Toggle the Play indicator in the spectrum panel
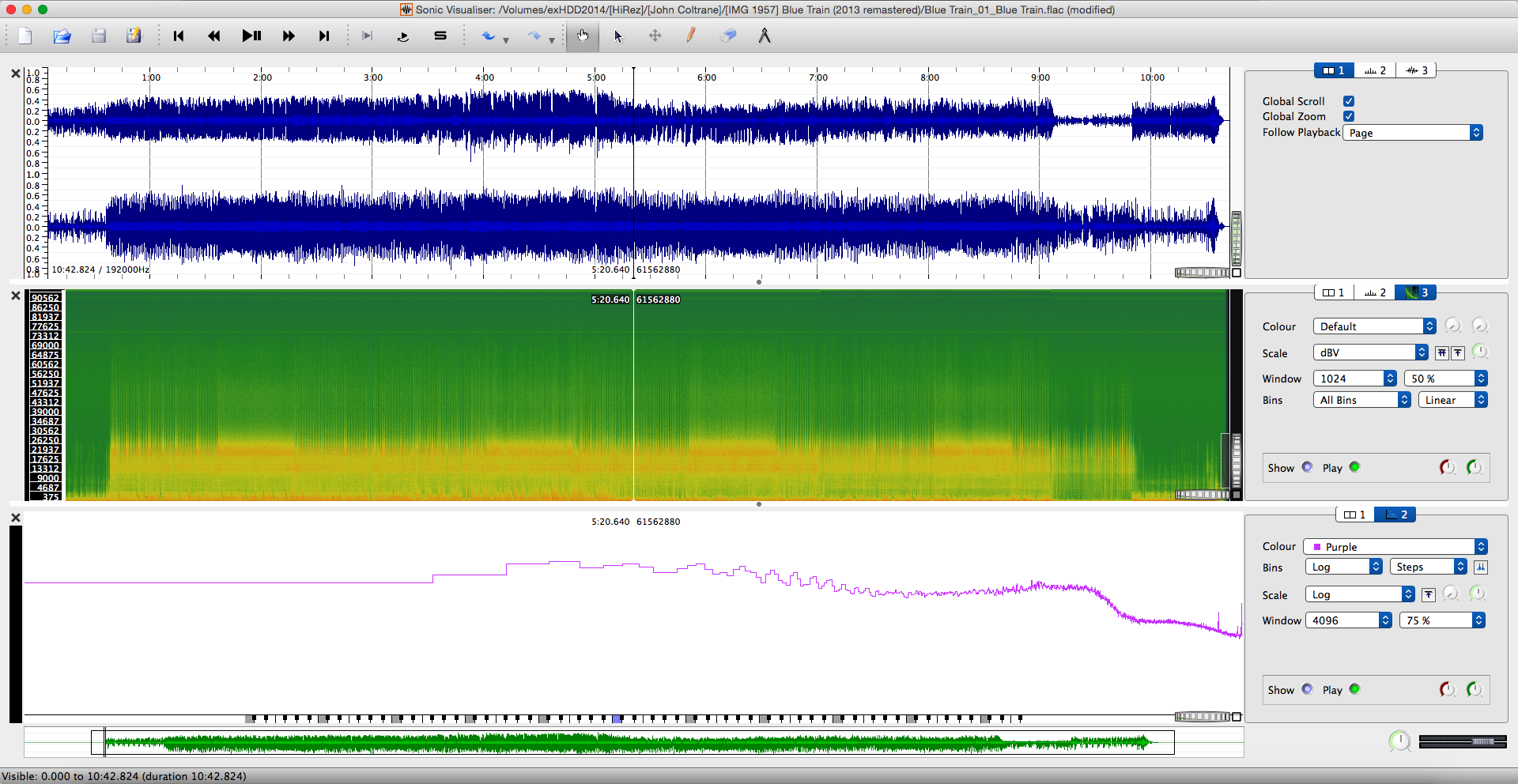1518x784 pixels. tap(1354, 689)
